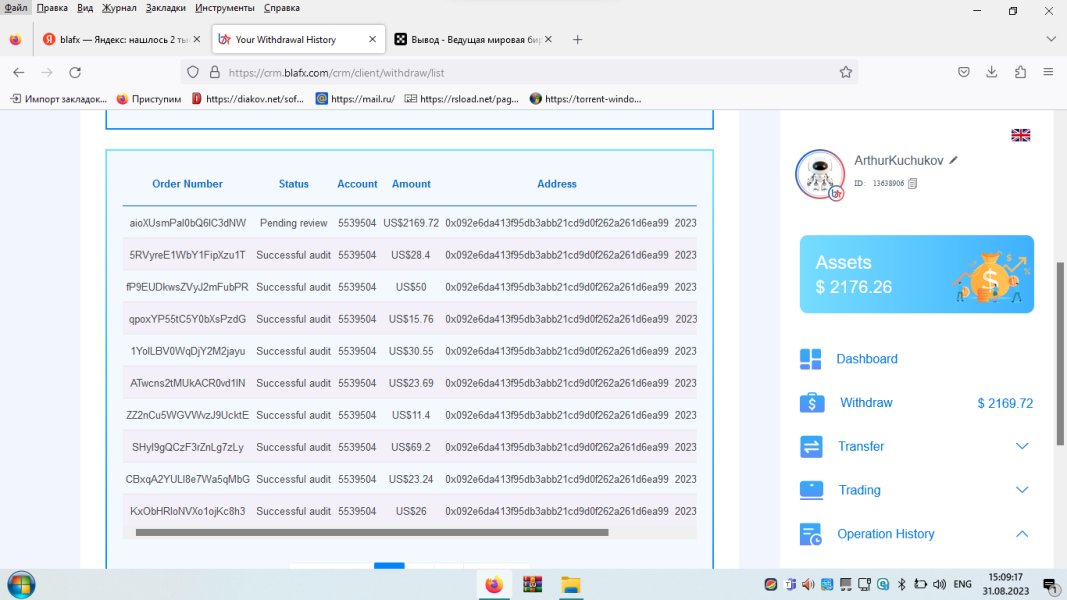
Task: Expand the Trading menu section
Action: tap(1021, 490)
